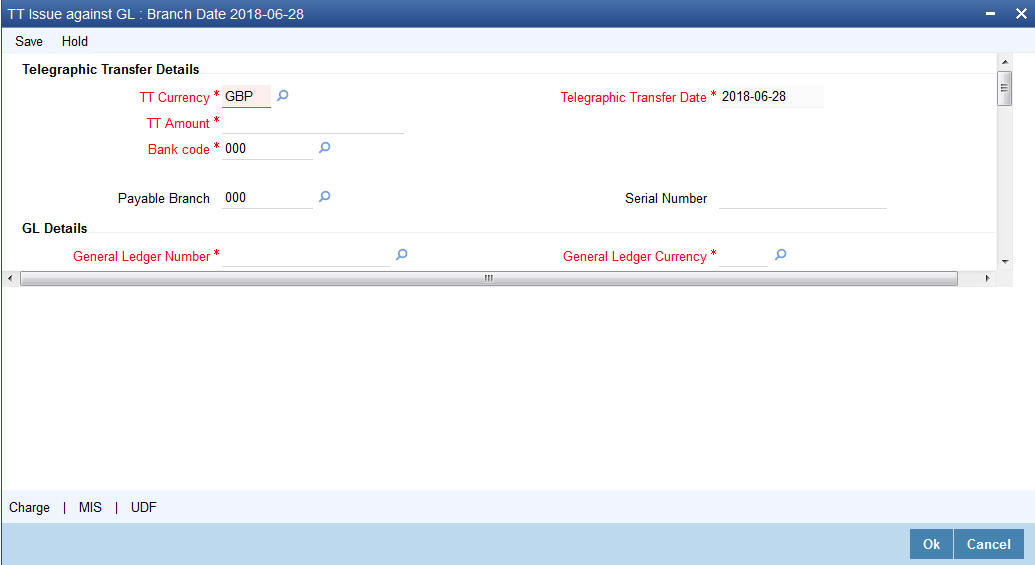Click the Telegraphic Transfer Date label
The width and height of the screenshot is (1035, 565).
pos(633,97)
